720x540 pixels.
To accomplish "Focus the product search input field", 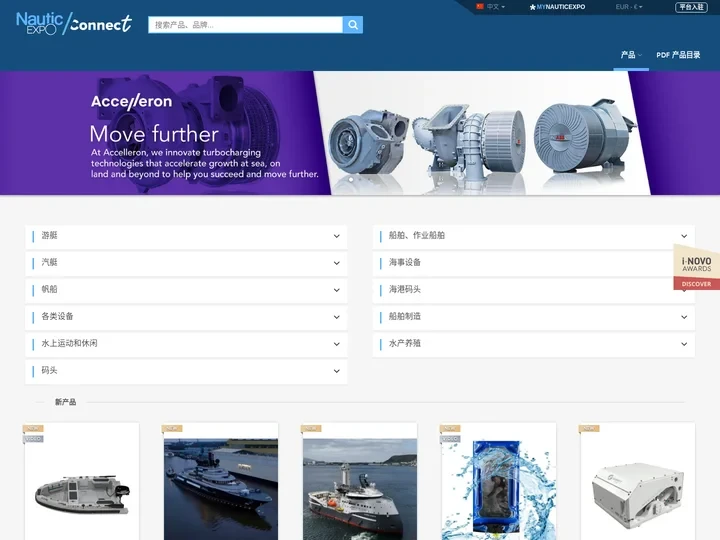I will (245, 25).
